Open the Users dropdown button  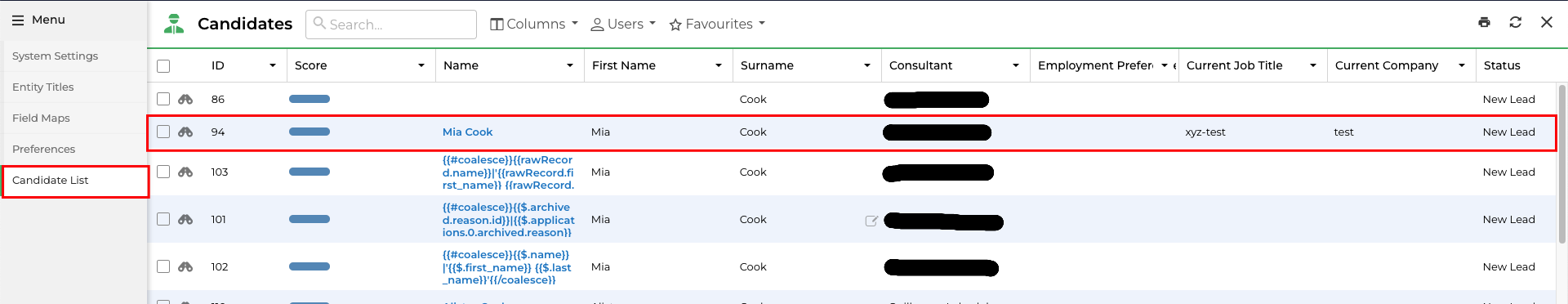click(x=623, y=24)
